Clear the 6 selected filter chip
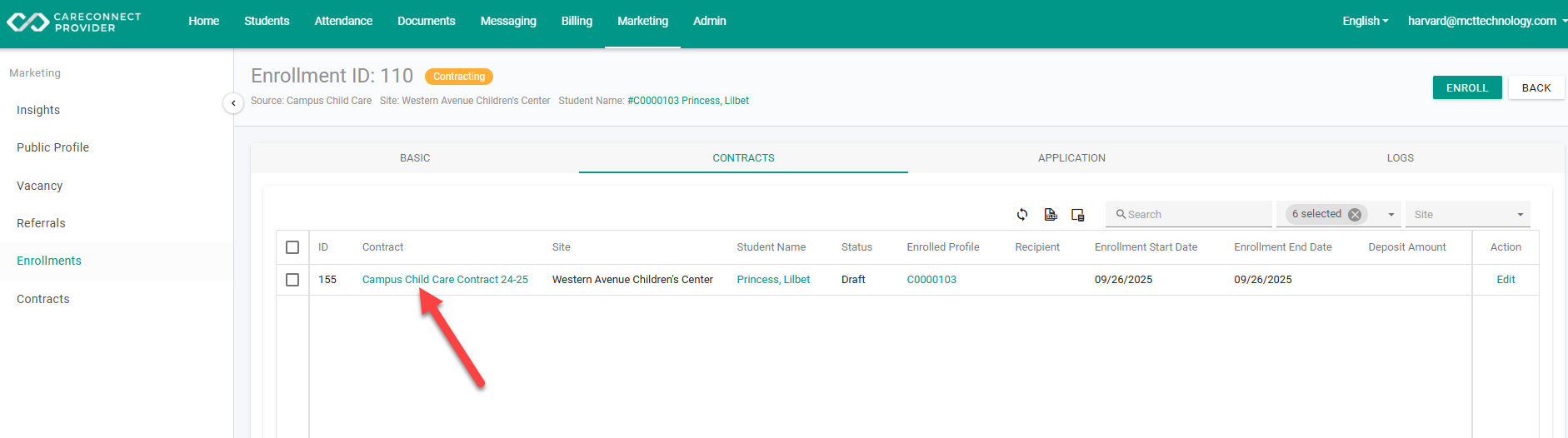 pyautogui.click(x=1355, y=215)
